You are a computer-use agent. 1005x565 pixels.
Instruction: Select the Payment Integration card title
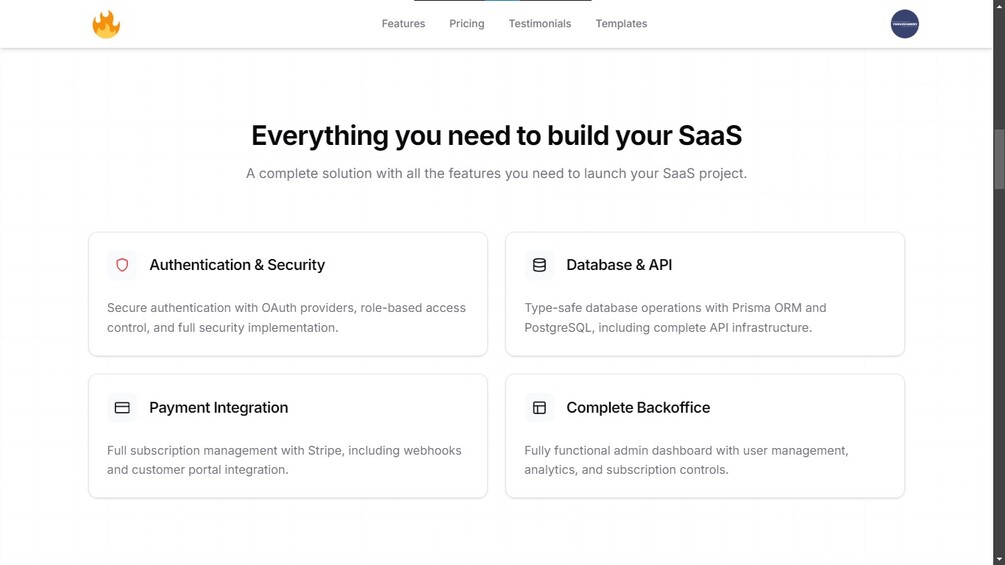(x=218, y=408)
